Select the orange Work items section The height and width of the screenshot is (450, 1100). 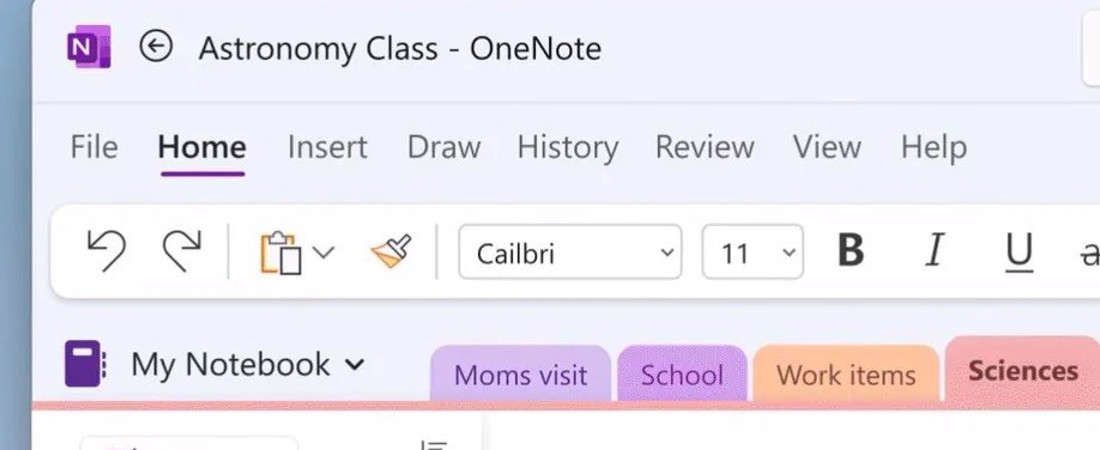[846, 373]
